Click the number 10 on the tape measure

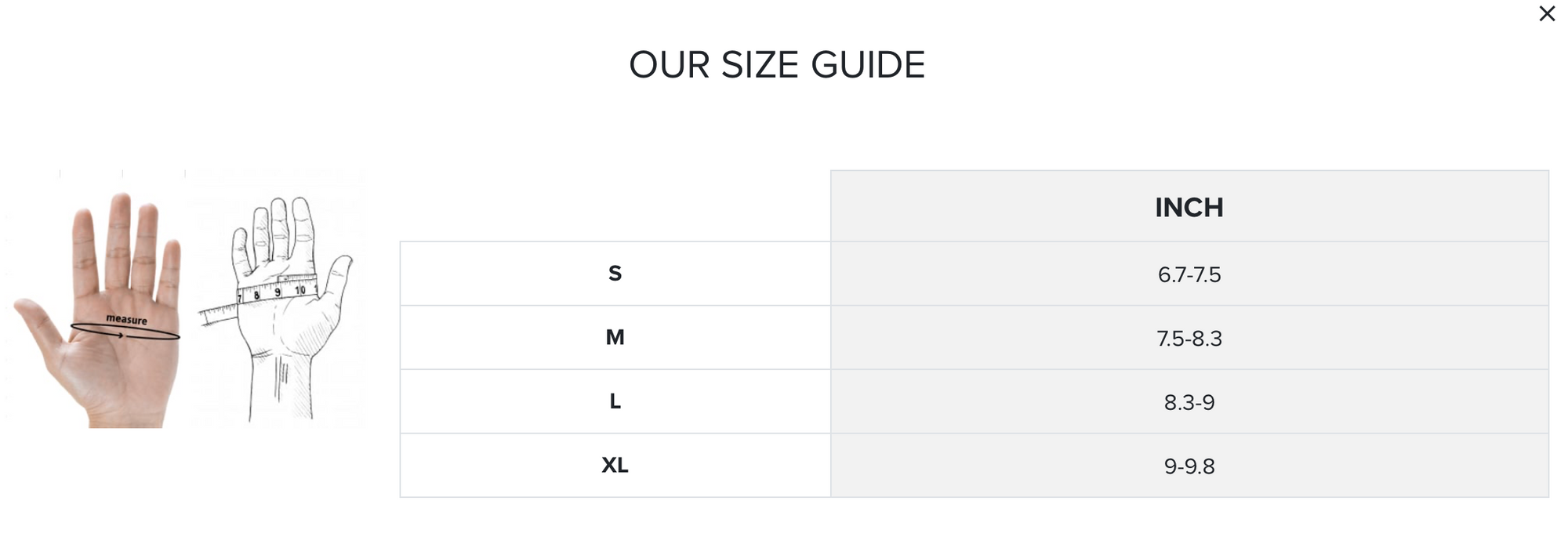(x=300, y=291)
